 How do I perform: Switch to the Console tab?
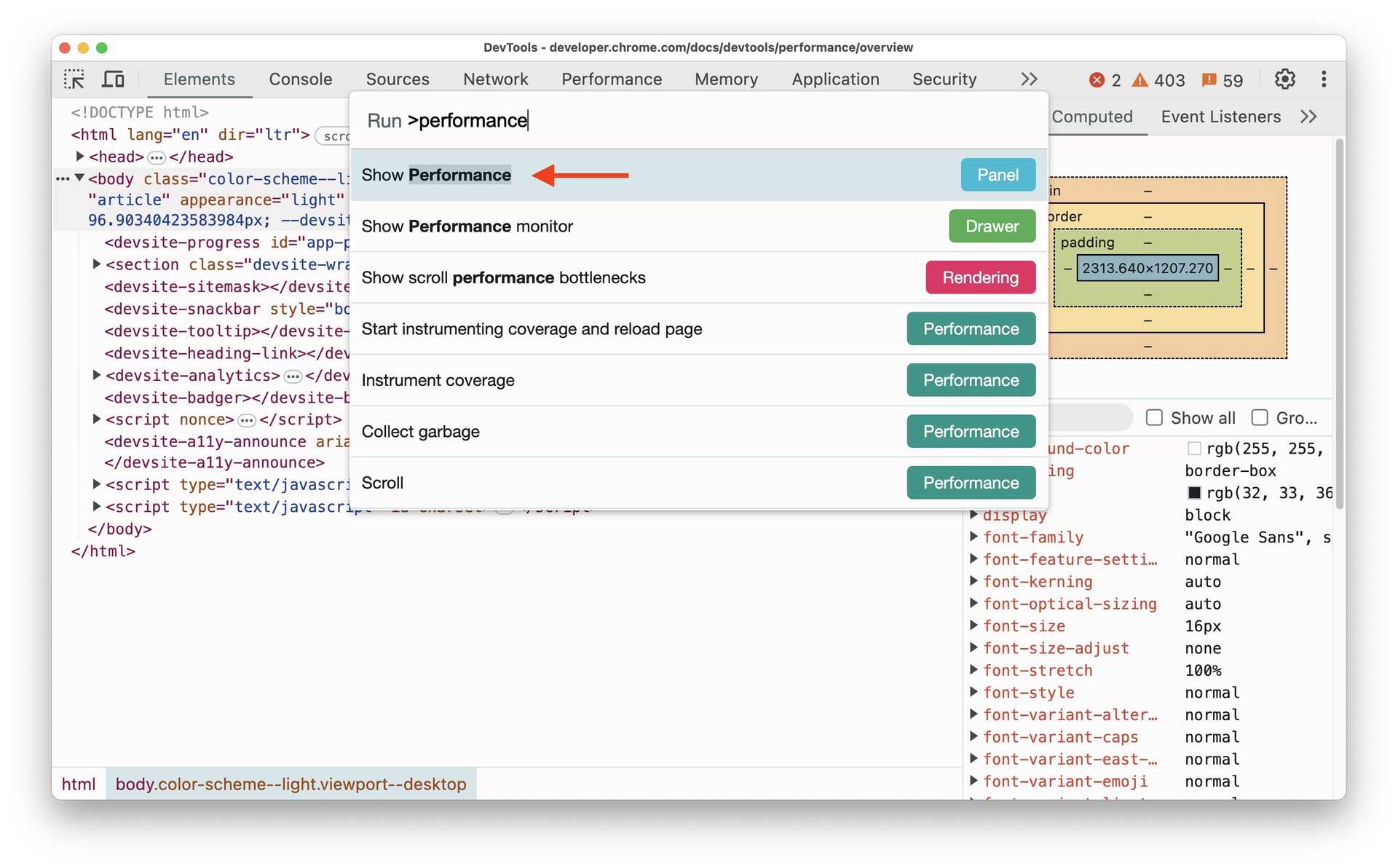[x=300, y=79]
